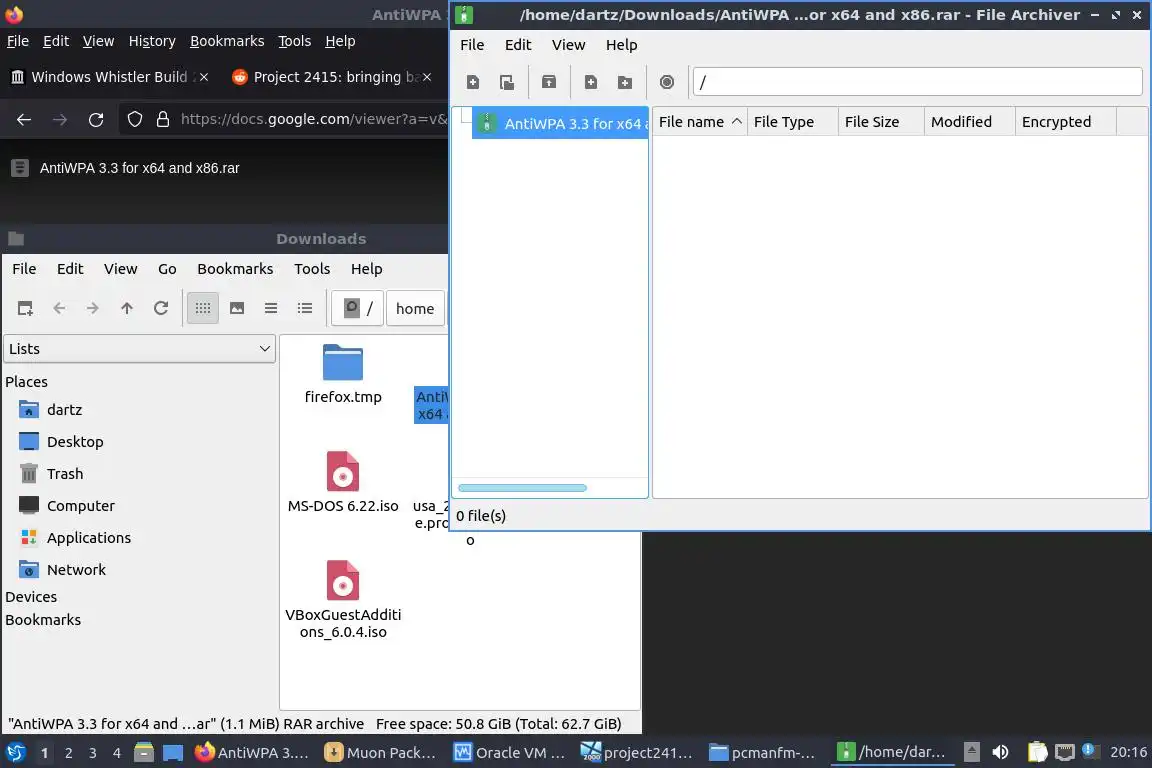This screenshot has height=768, width=1152.
Task: Click the Firefox URL bar with docs.google.com
Action: click(314, 119)
